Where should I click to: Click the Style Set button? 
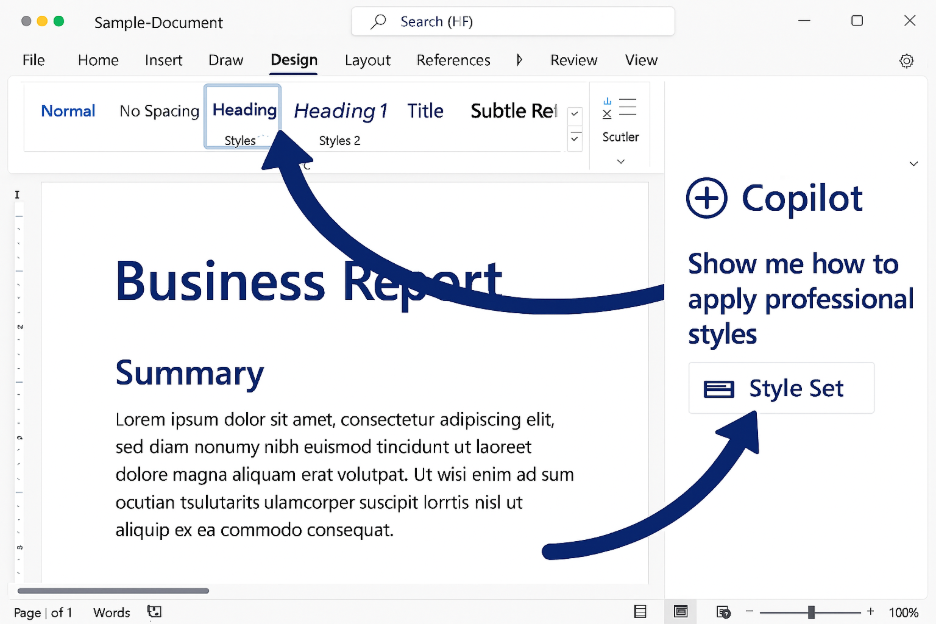click(x=781, y=388)
